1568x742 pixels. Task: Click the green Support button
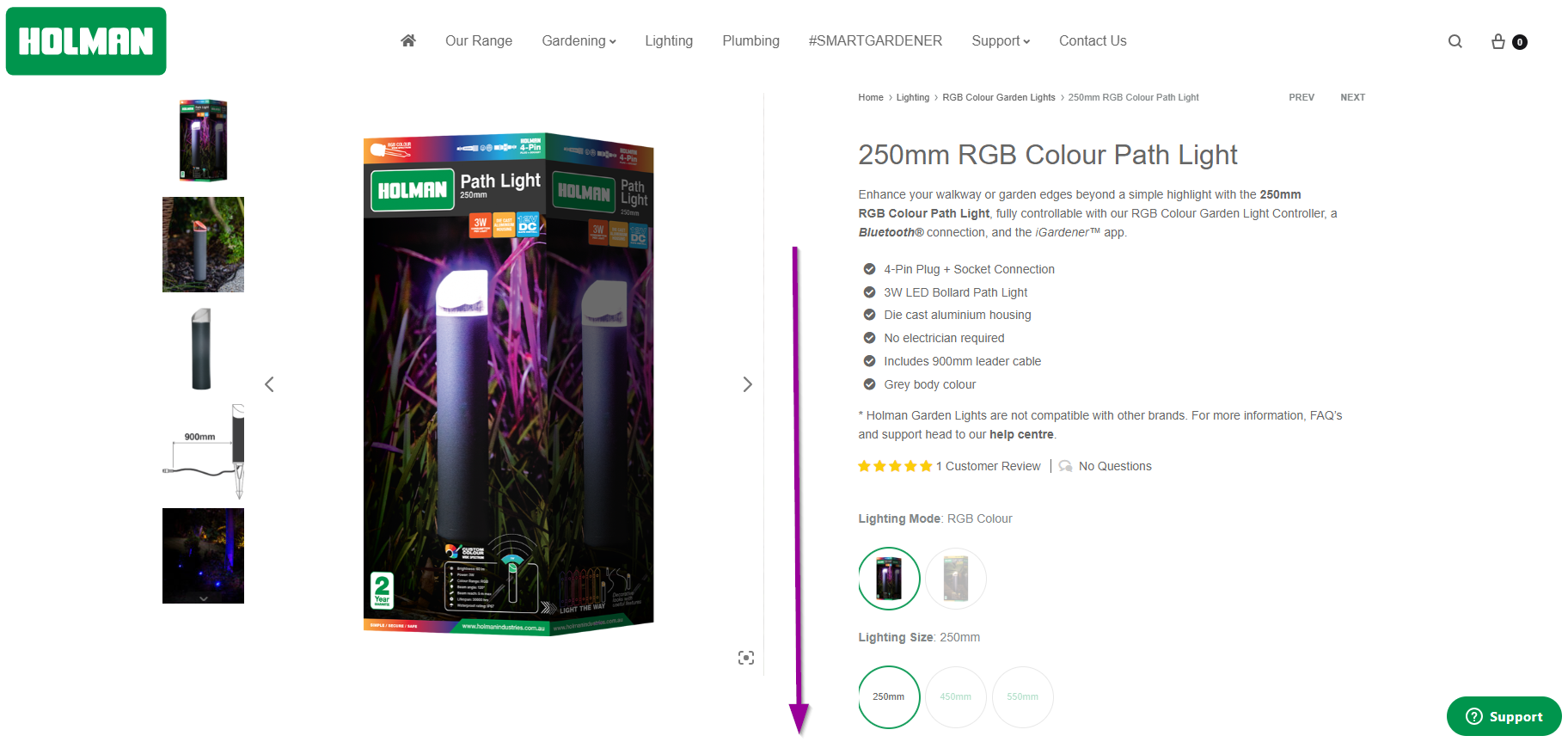1504,716
